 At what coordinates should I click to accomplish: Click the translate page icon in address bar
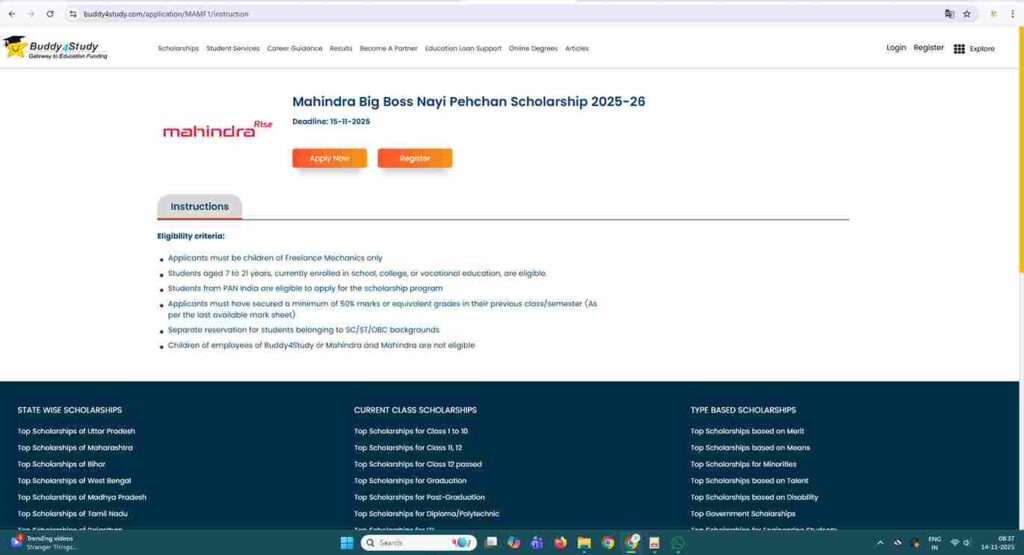pos(949,14)
